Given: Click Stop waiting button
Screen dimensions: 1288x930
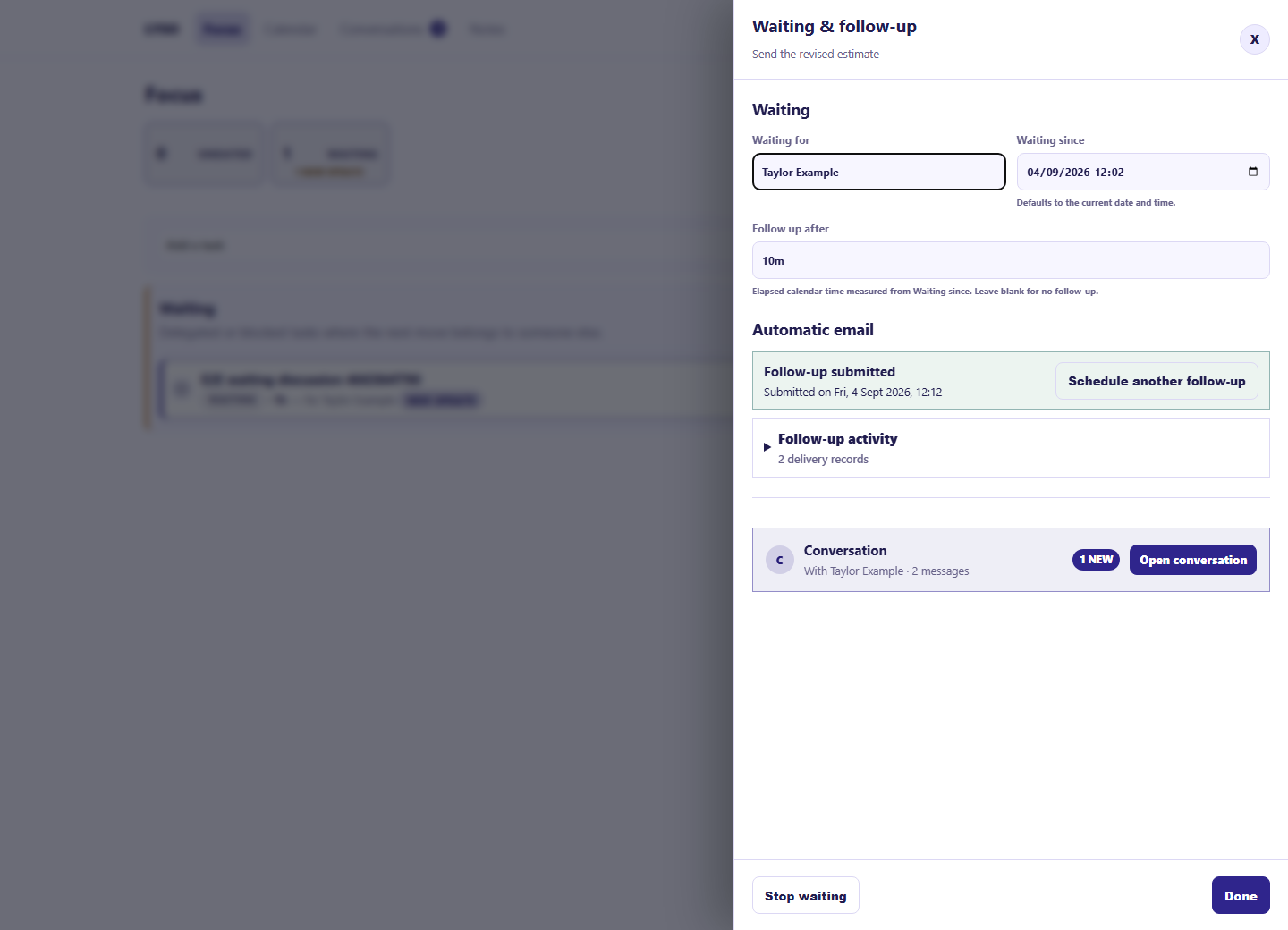Looking at the screenshot, I should pyautogui.click(x=805, y=895).
